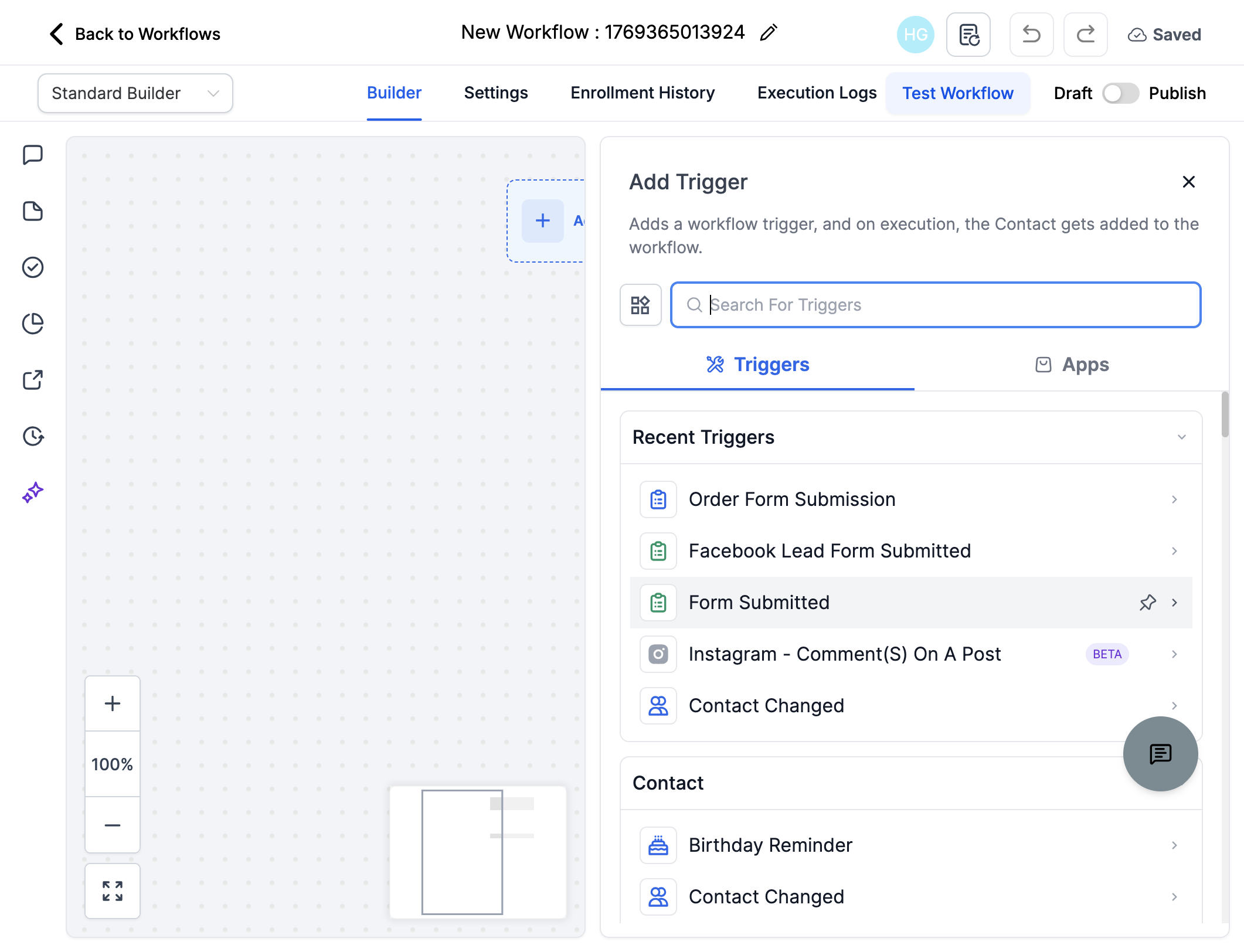The width and height of the screenshot is (1244, 952).
Task: Click the Saved cloud status
Action: coord(1164,35)
